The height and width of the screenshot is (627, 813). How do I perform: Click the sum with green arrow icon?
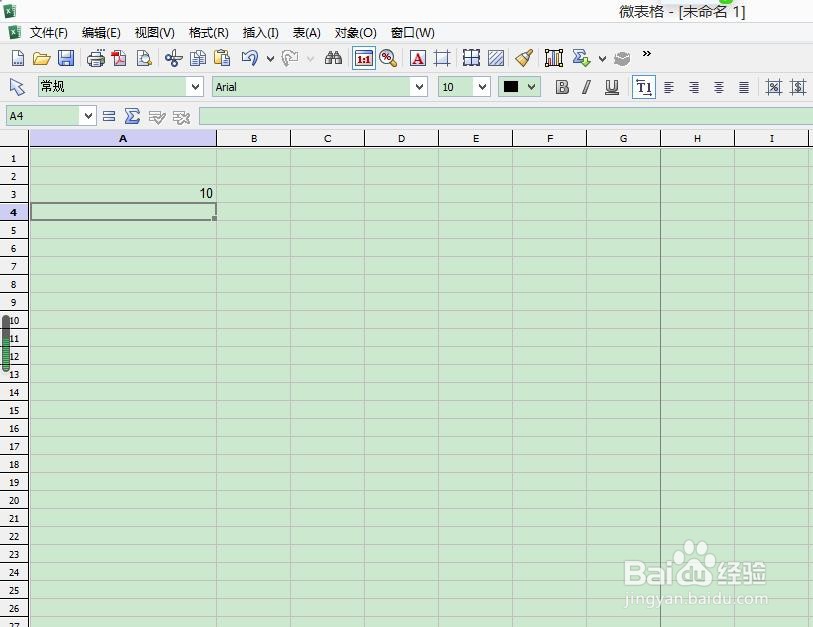(x=582, y=58)
